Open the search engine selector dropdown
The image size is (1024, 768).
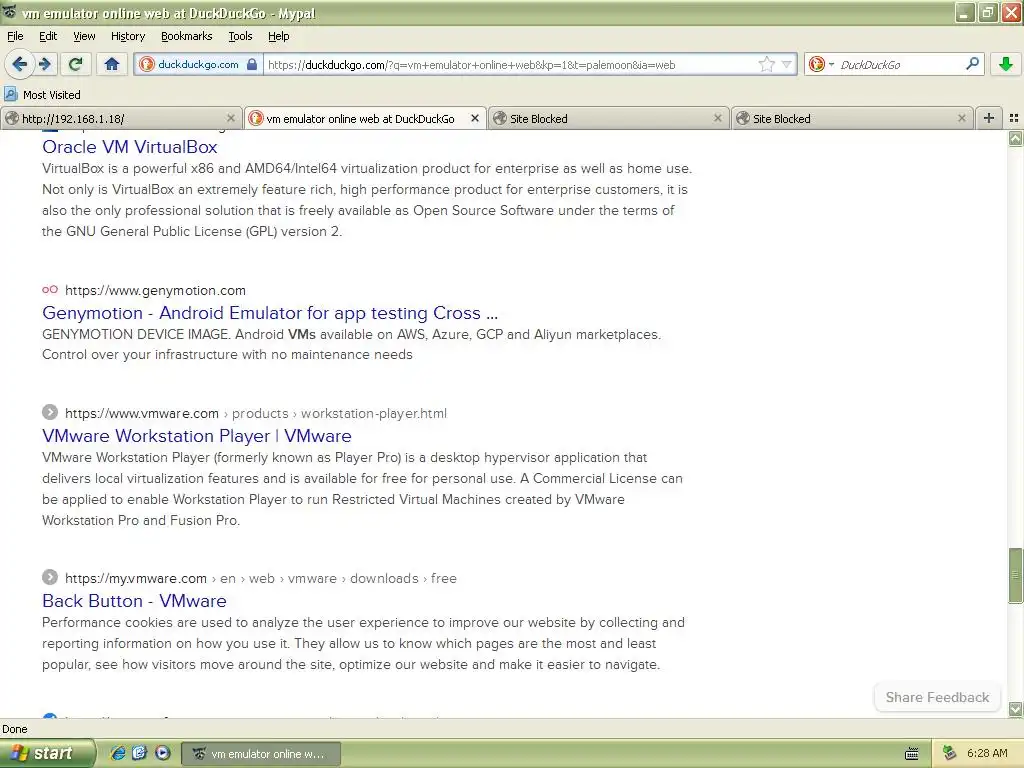pyautogui.click(x=821, y=64)
